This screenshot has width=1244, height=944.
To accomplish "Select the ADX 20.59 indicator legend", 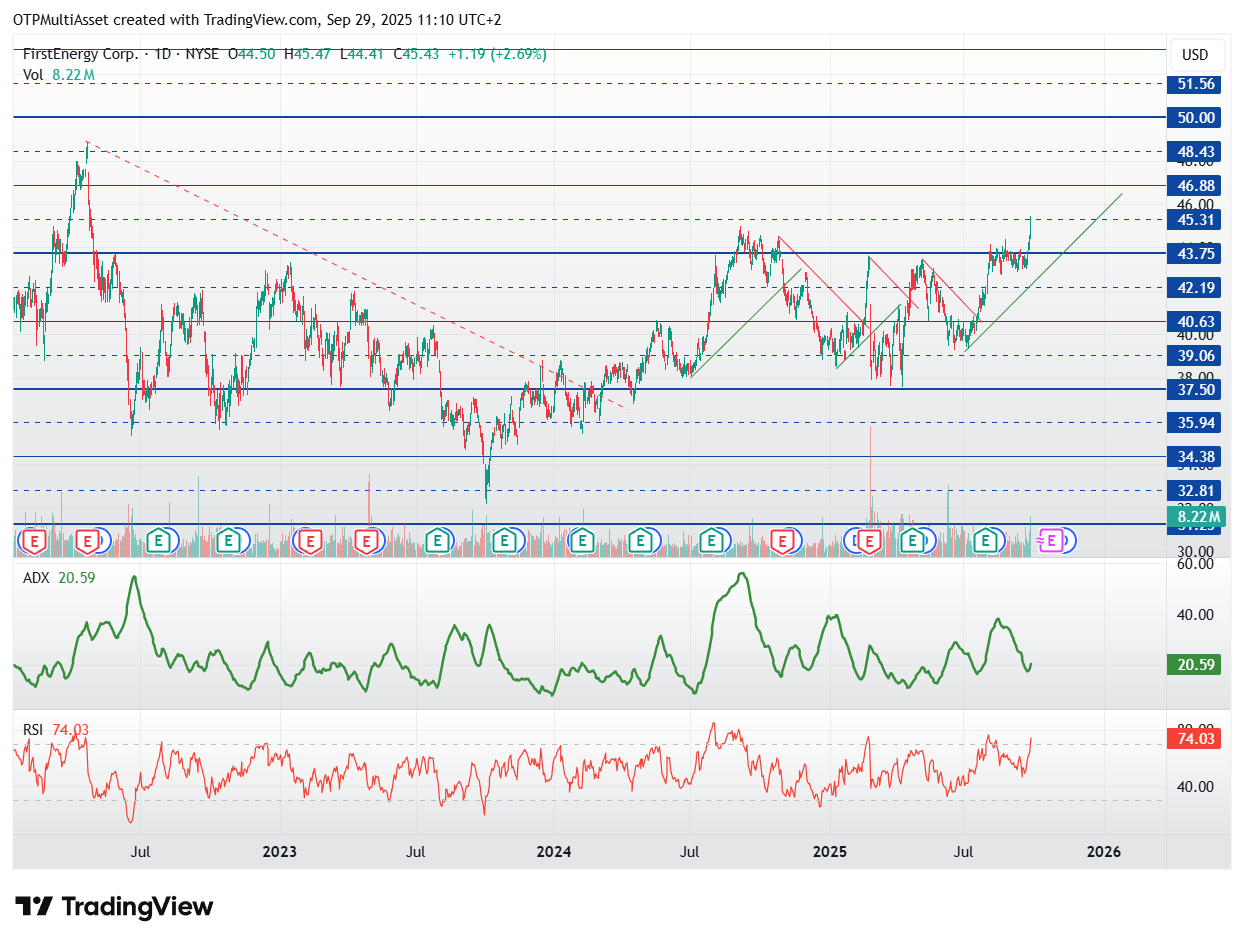I will tap(59, 577).
